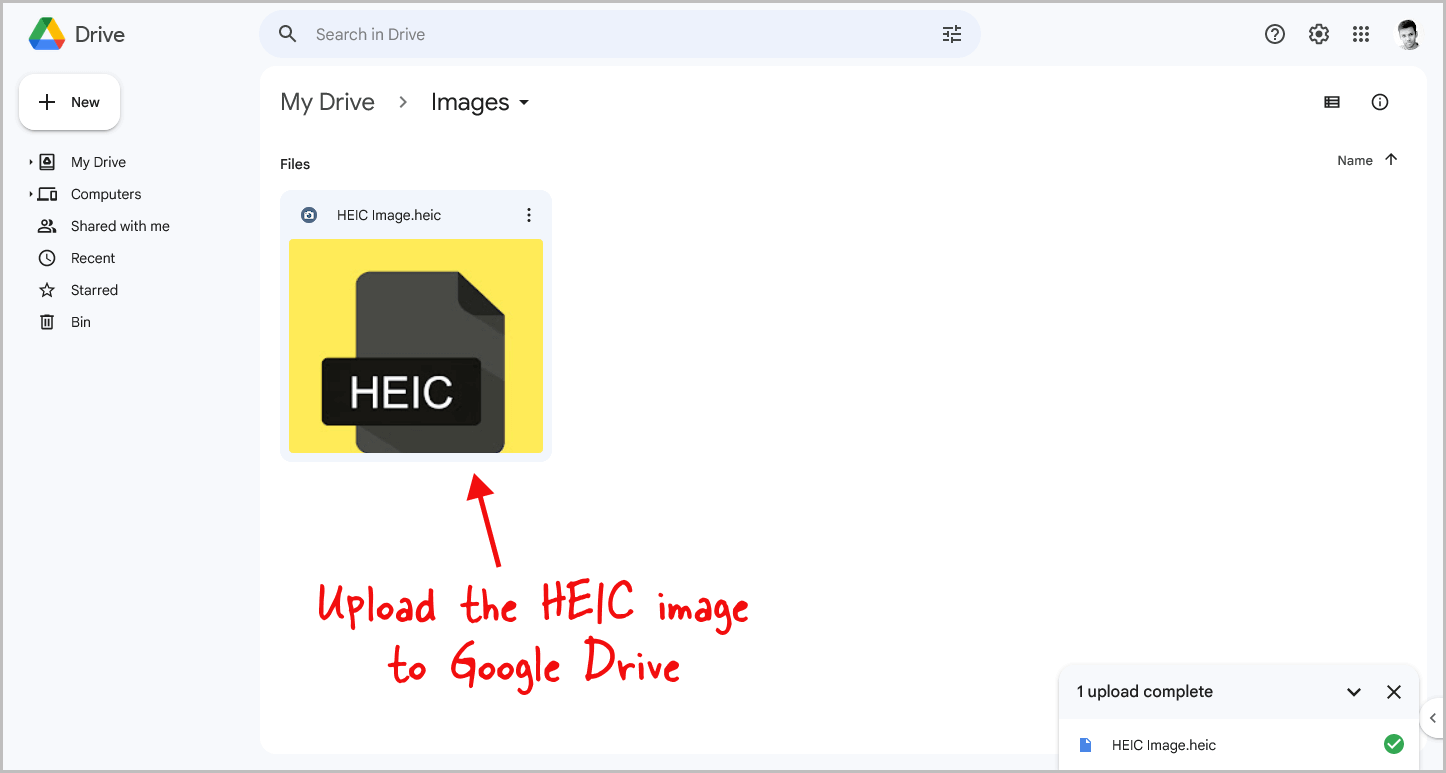Open the details info panel
This screenshot has width=1446, height=773.
pos(1380,101)
